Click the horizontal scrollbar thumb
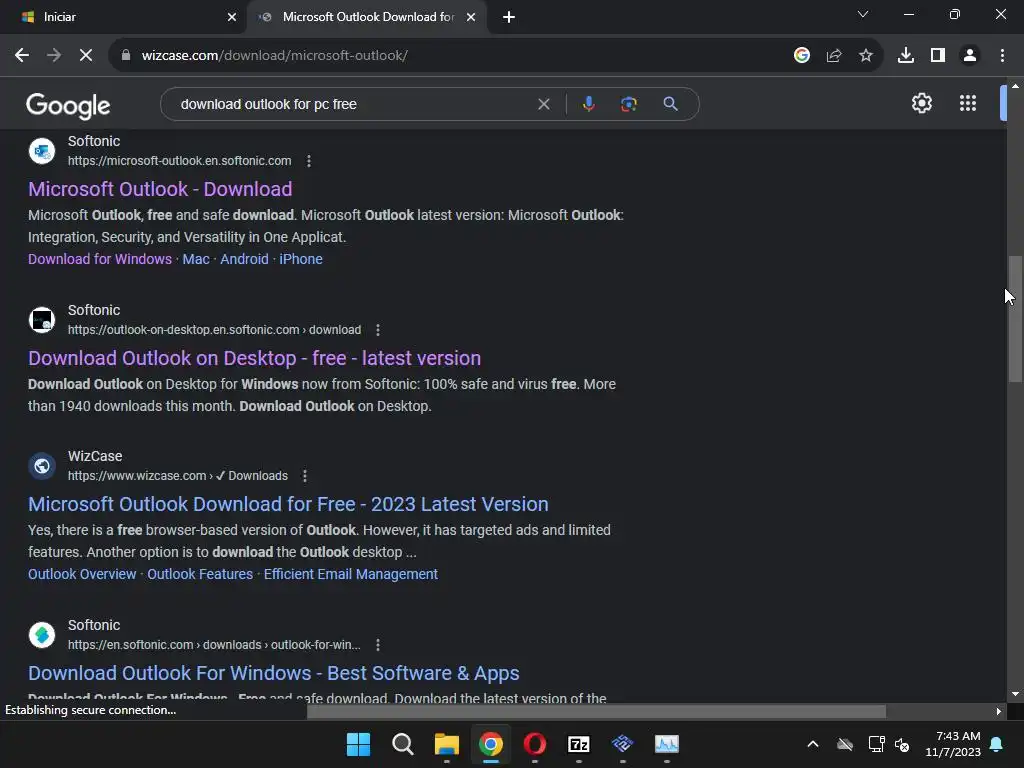 (596, 711)
